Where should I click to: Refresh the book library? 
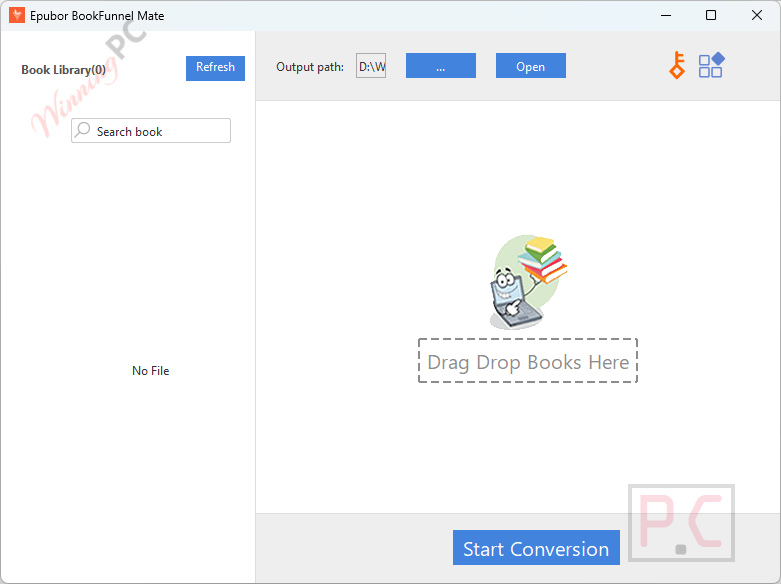tap(215, 68)
